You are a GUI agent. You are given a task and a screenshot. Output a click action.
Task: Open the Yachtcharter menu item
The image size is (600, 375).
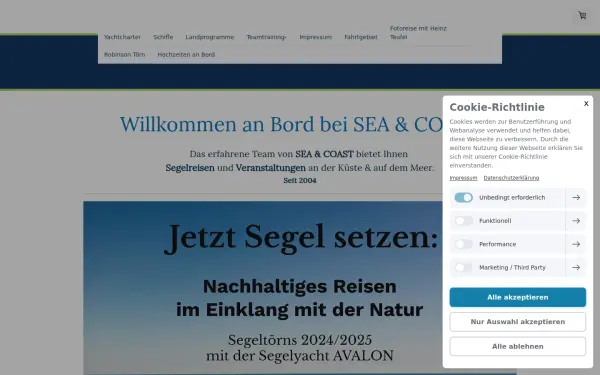click(x=122, y=37)
